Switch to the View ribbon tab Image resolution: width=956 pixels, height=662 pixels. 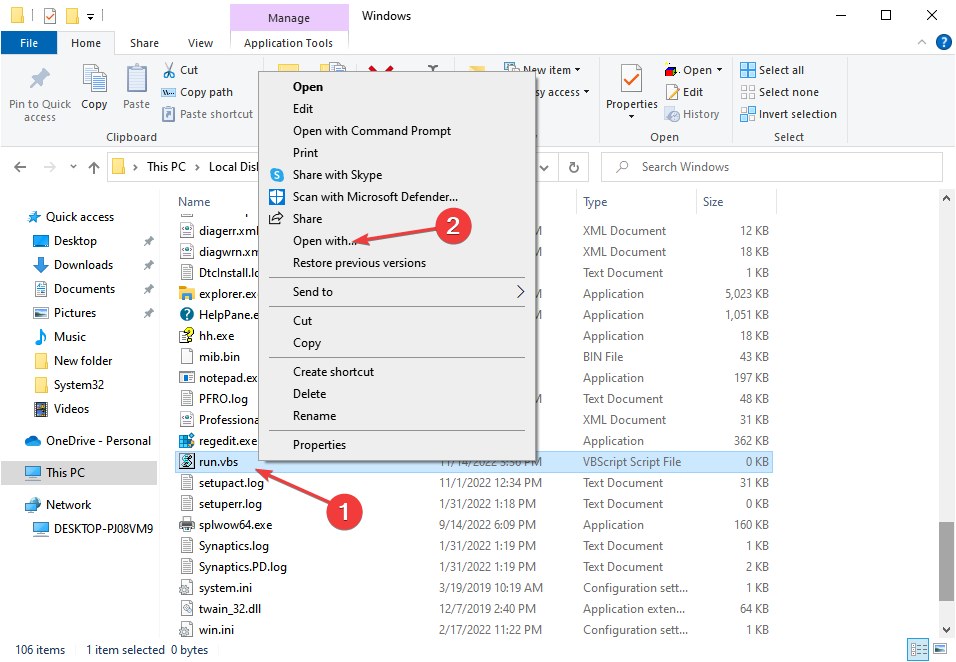[200, 43]
